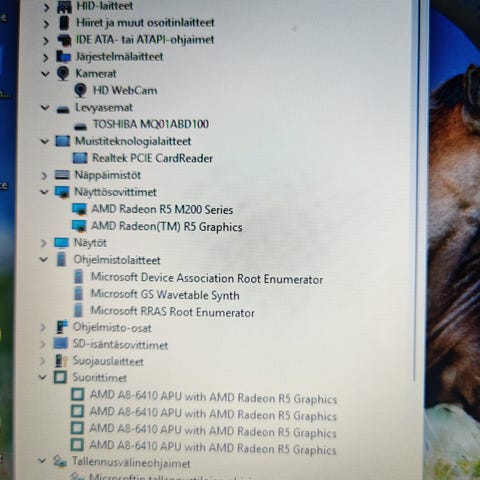Select the HD WebCam device
Screen dimensions: 480x480
[x=125, y=91]
